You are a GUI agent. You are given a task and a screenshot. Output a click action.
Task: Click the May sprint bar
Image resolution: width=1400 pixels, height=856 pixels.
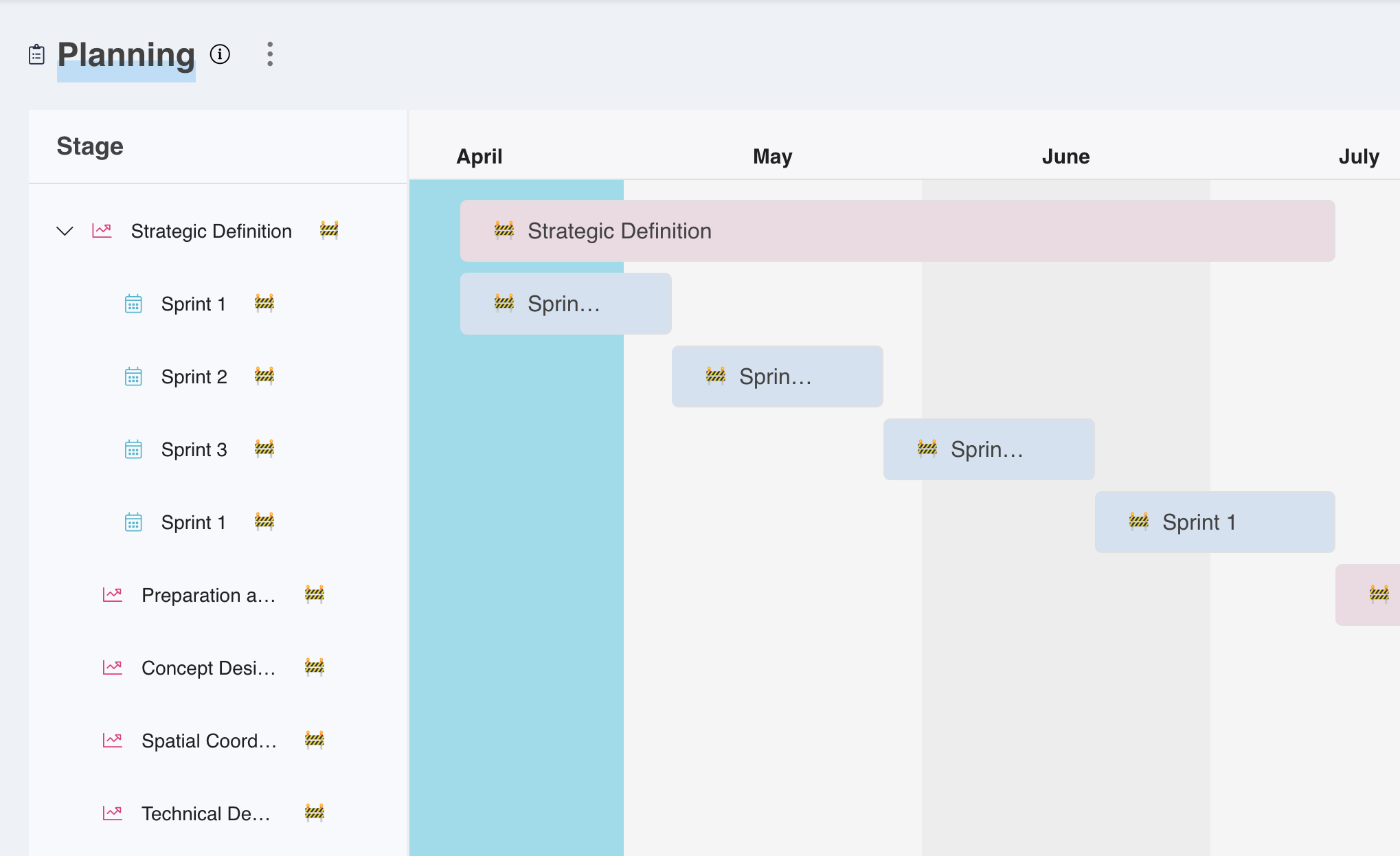[777, 376]
